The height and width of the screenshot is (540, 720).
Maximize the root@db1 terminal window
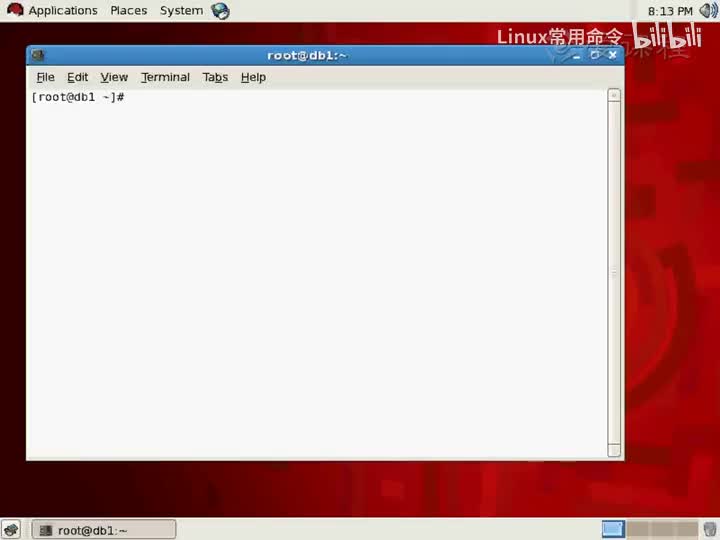tap(595, 55)
